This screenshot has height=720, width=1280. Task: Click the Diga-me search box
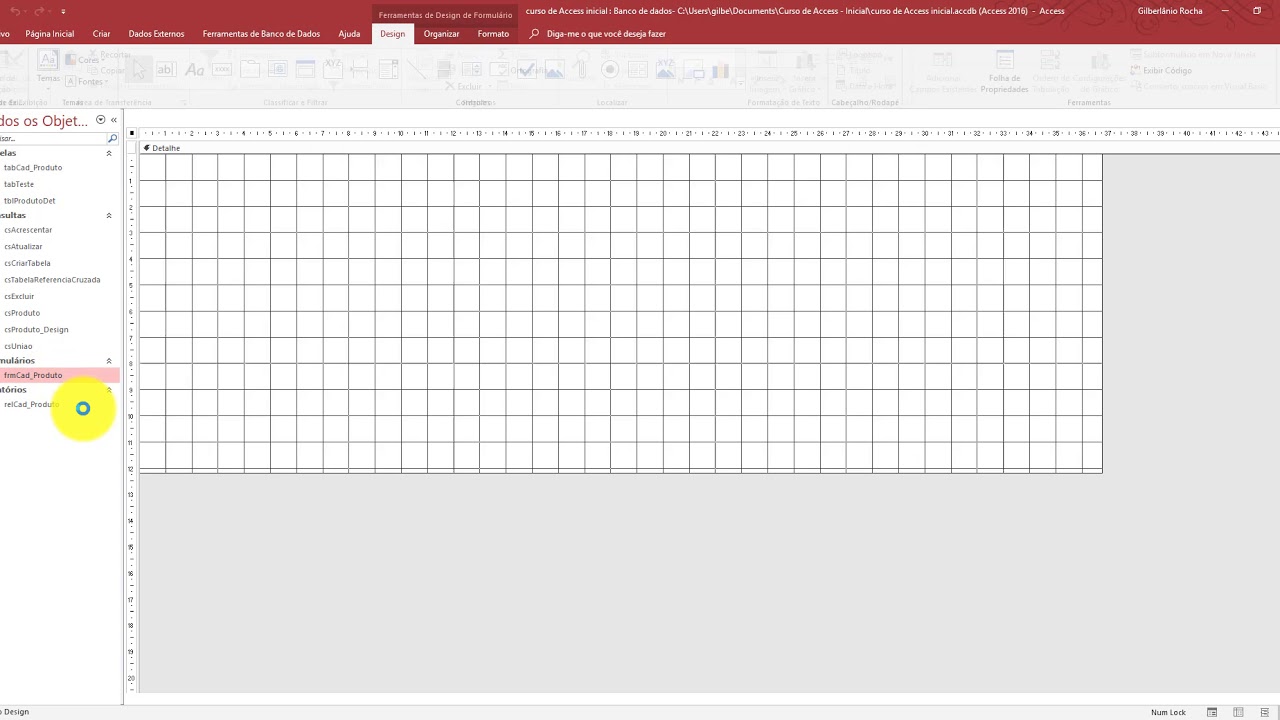pyautogui.click(x=598, y=34)
